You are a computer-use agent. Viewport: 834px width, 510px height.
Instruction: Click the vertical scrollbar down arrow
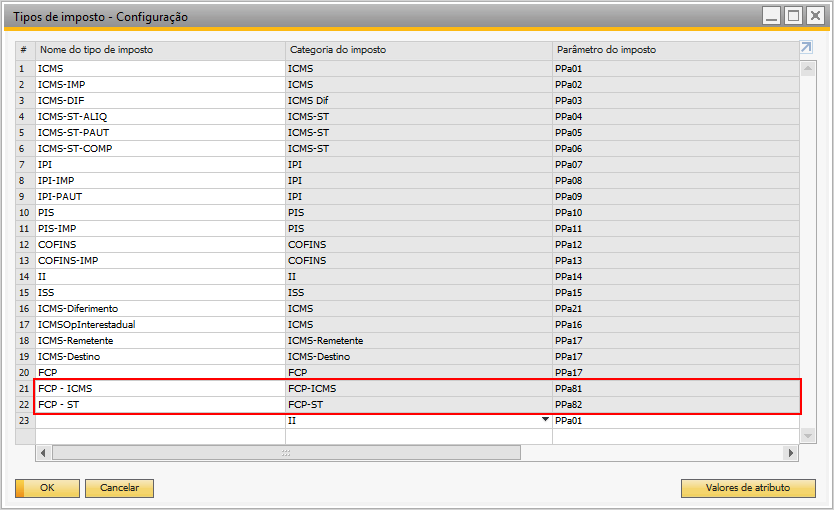(x=808, y=436)
